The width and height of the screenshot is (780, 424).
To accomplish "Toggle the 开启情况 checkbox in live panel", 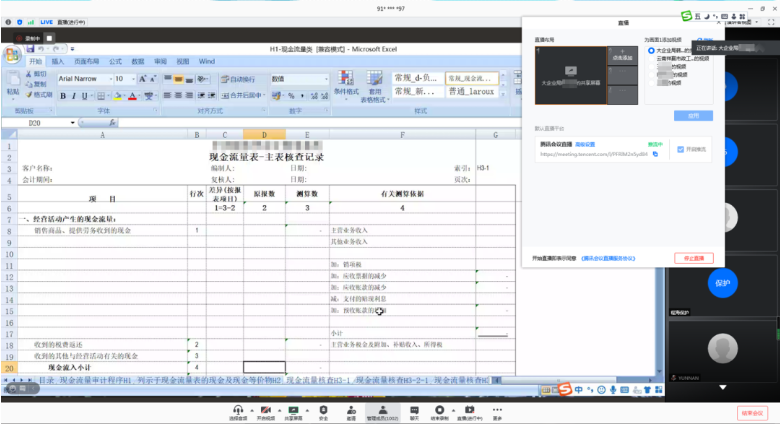I will 681,150.
